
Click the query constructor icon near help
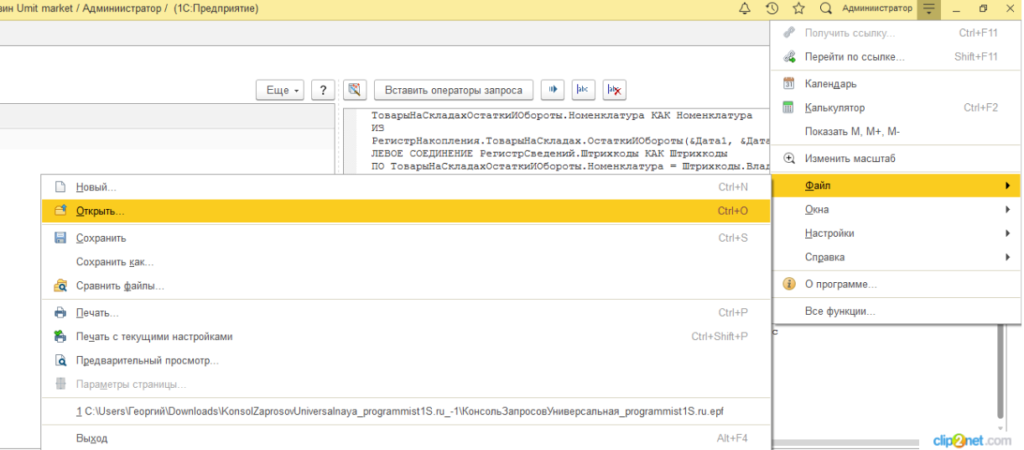click(353, 90)
